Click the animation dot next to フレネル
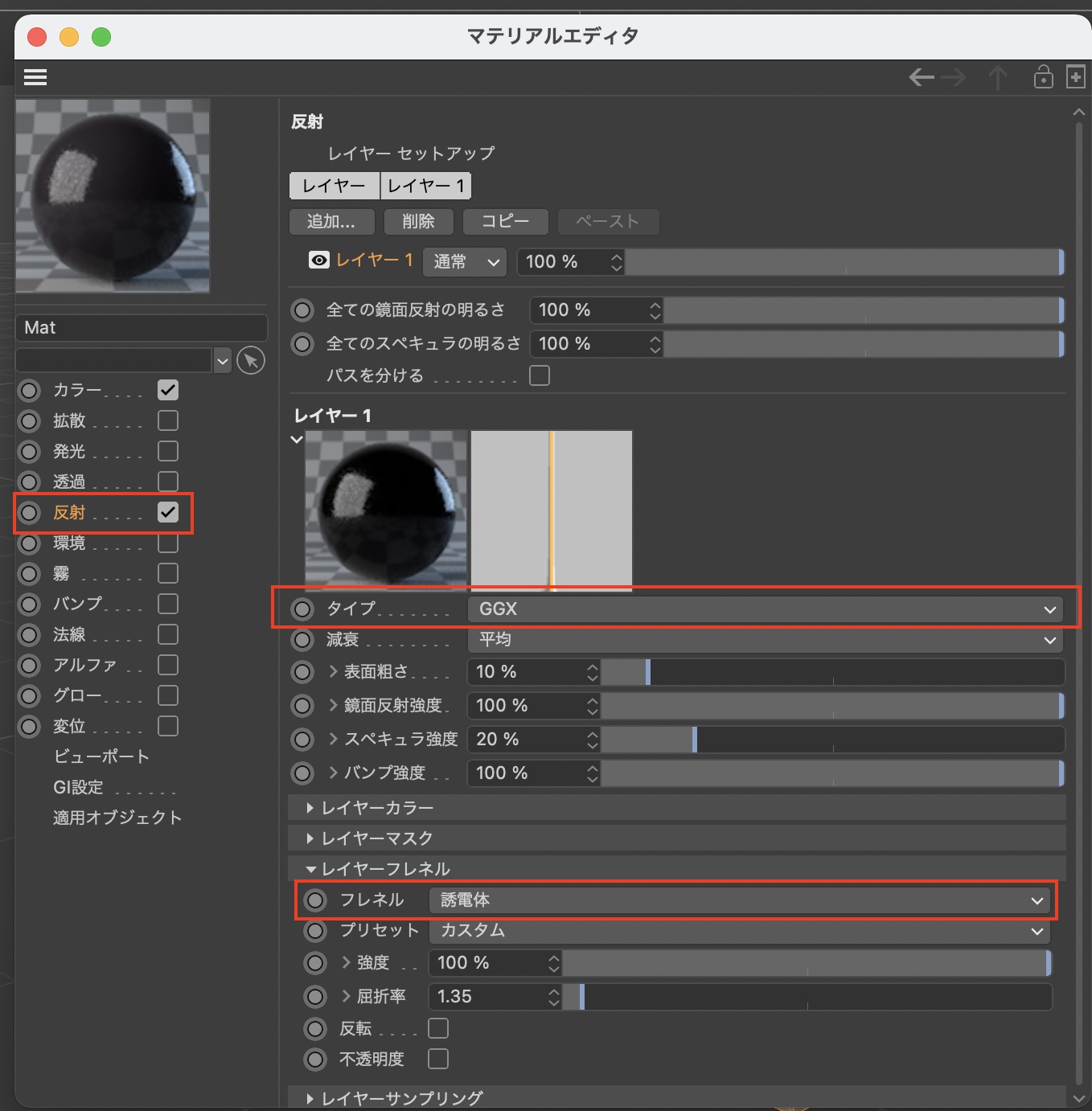 (315, 900)
